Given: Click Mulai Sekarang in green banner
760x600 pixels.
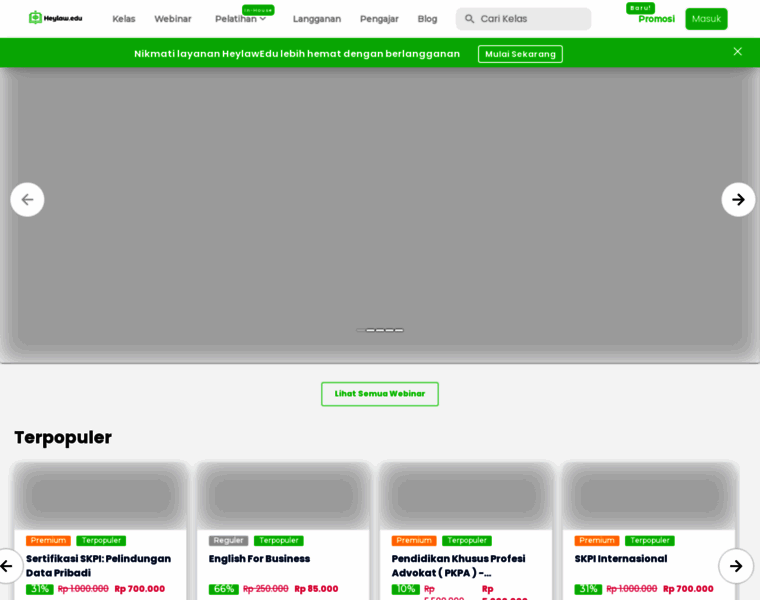Looking at the screenshot, I should coord(520,54).
